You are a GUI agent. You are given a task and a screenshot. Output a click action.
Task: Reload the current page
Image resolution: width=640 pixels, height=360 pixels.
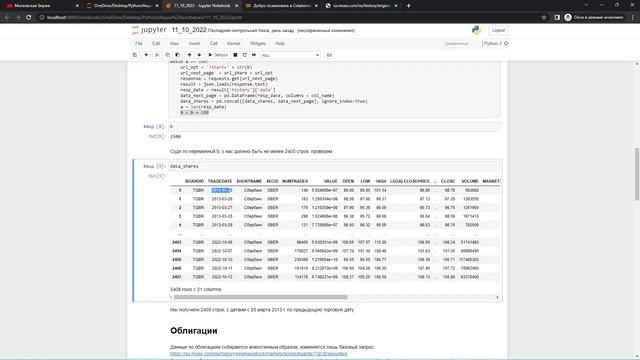[x=29, y=18]
